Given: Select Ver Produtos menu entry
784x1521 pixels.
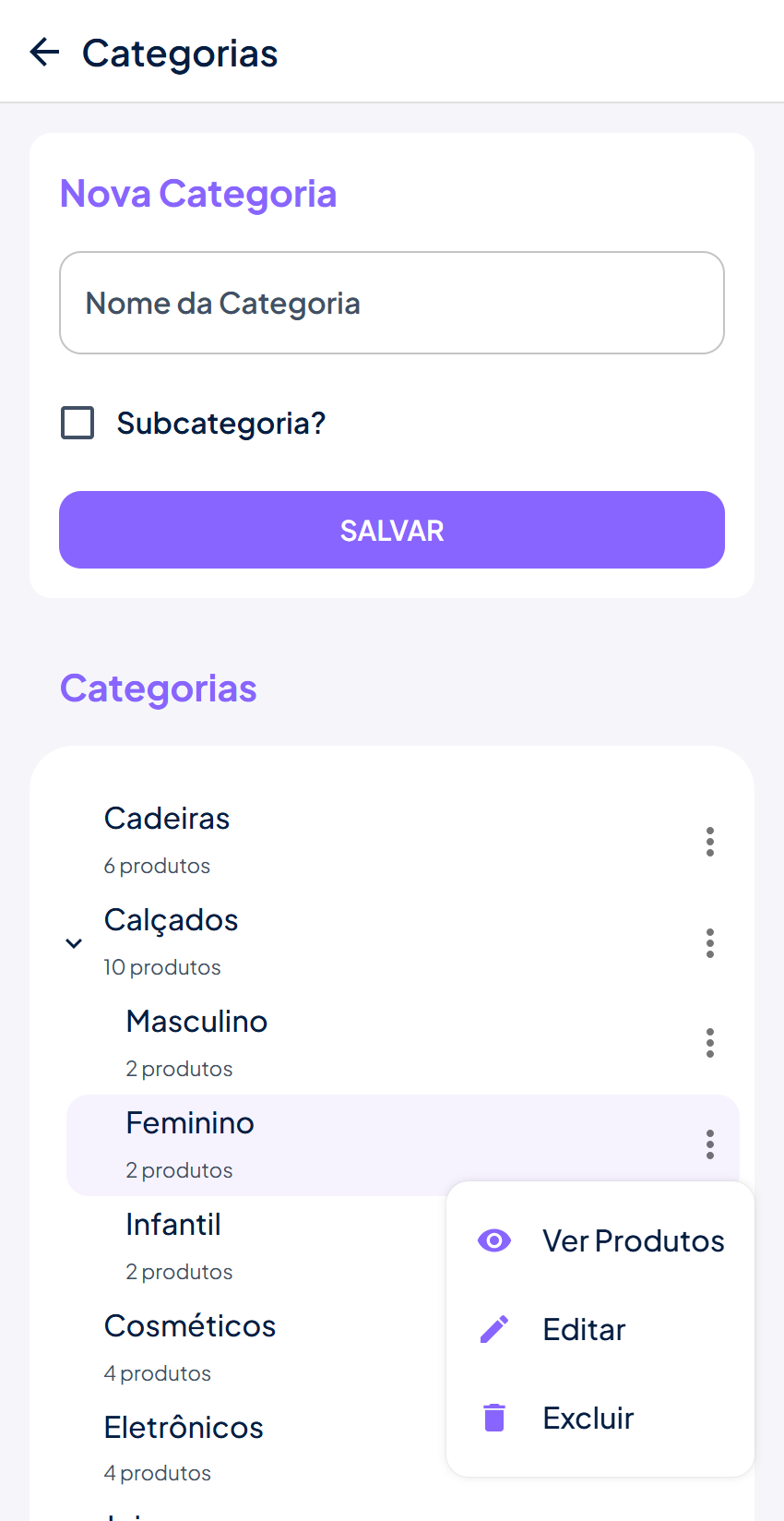Looking at the screenshot, I should pyautogui.click(x=633, y=1240).
